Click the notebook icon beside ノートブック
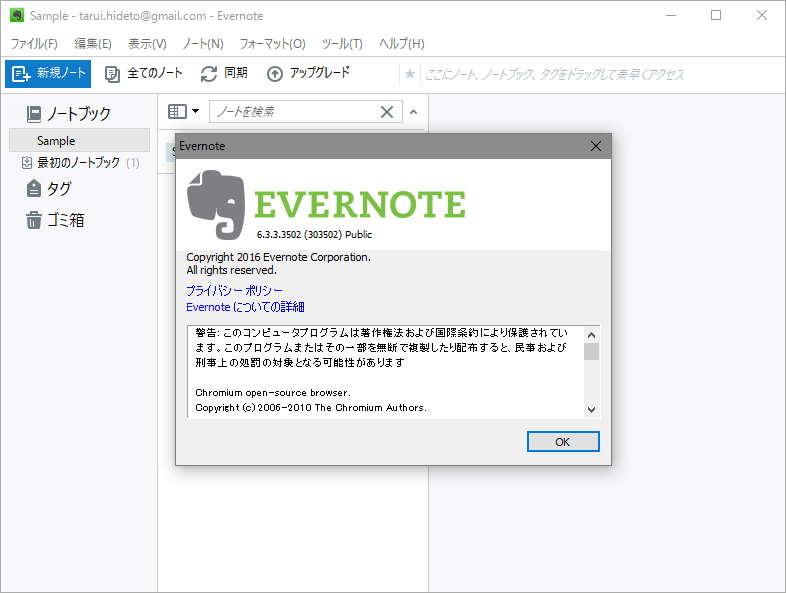The width and height of the screenshot is (786, 593). (34, 114)
